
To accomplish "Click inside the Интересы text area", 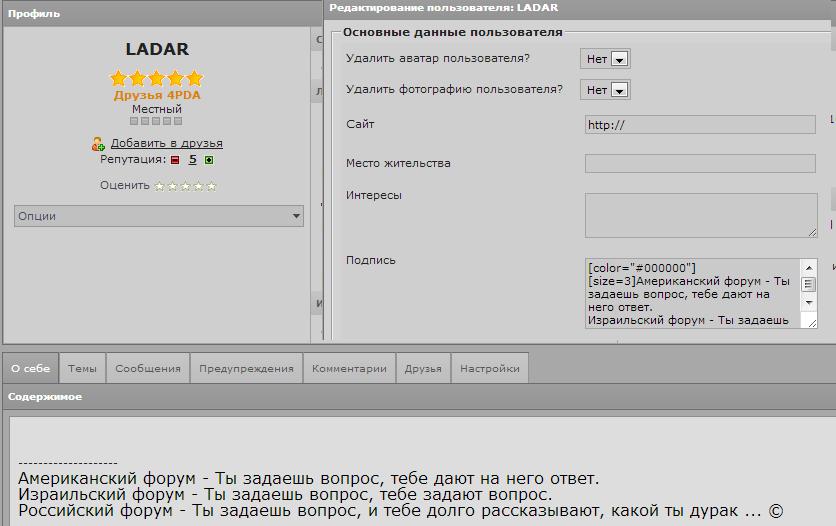I will (700, 215).
